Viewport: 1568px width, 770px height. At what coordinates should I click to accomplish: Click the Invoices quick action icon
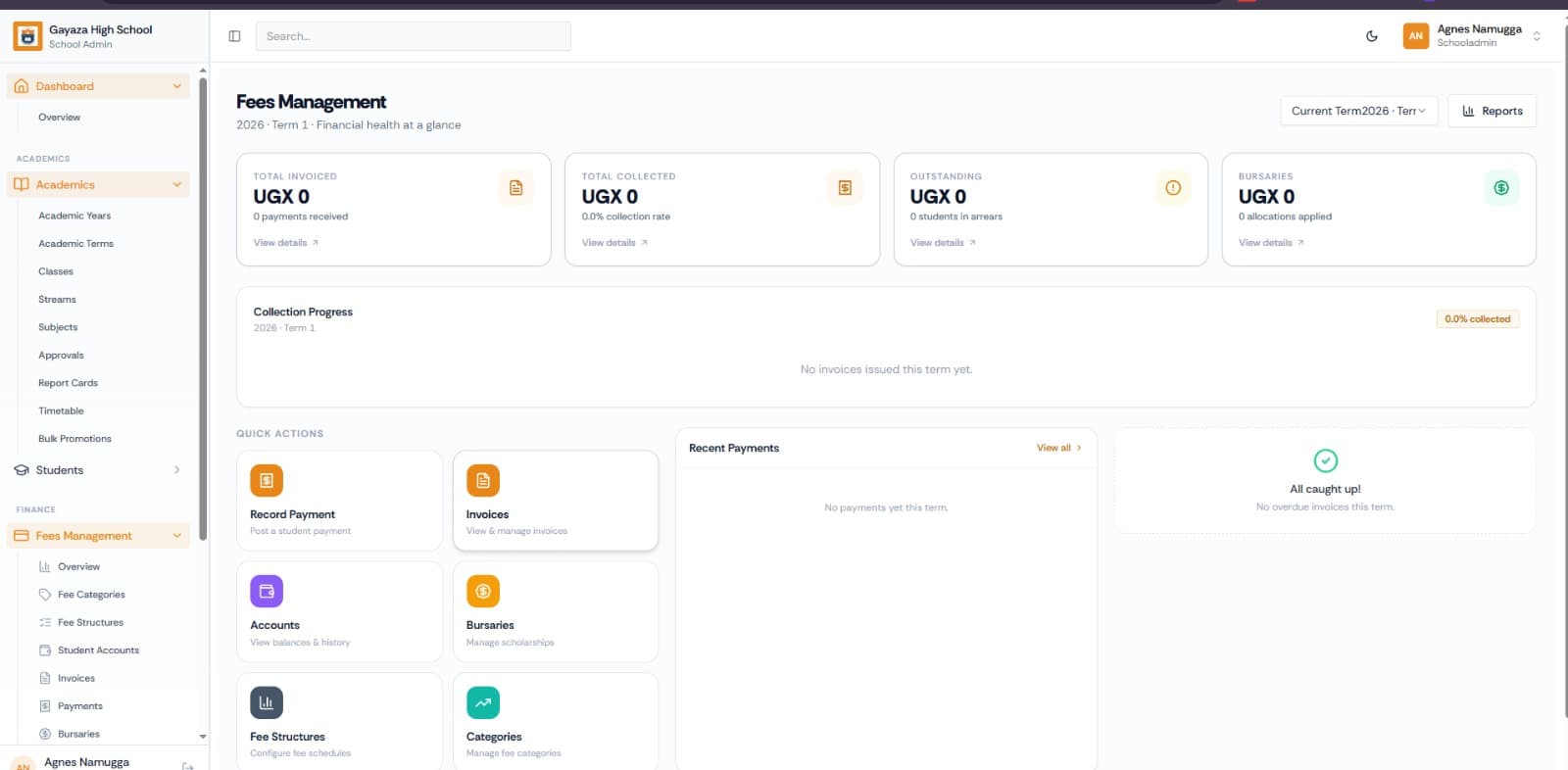coord(483,481)
